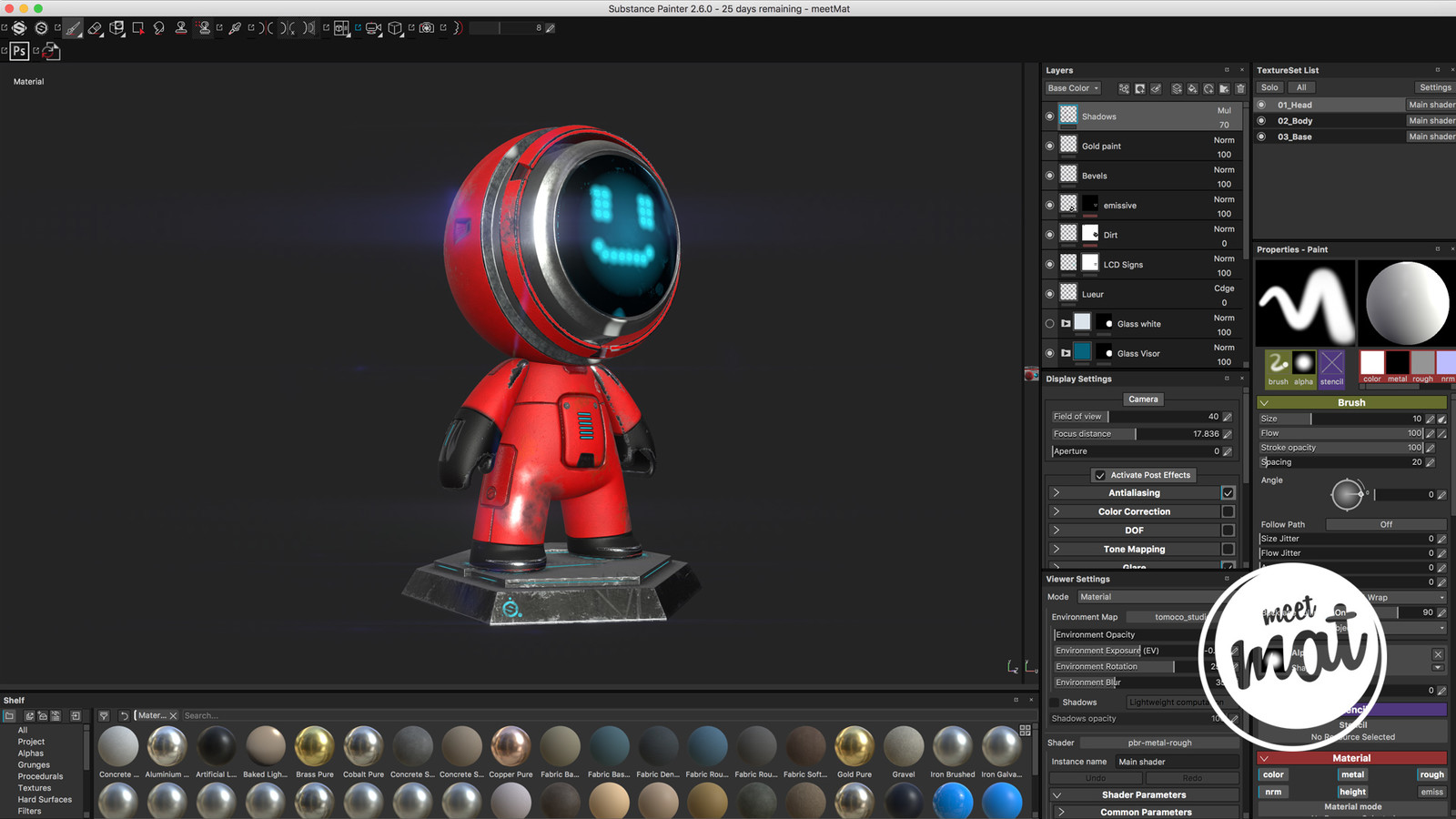This screenshot has width=1456, height=819.
Task: Delete layer with trash icon
Action: pos(1240,88)
